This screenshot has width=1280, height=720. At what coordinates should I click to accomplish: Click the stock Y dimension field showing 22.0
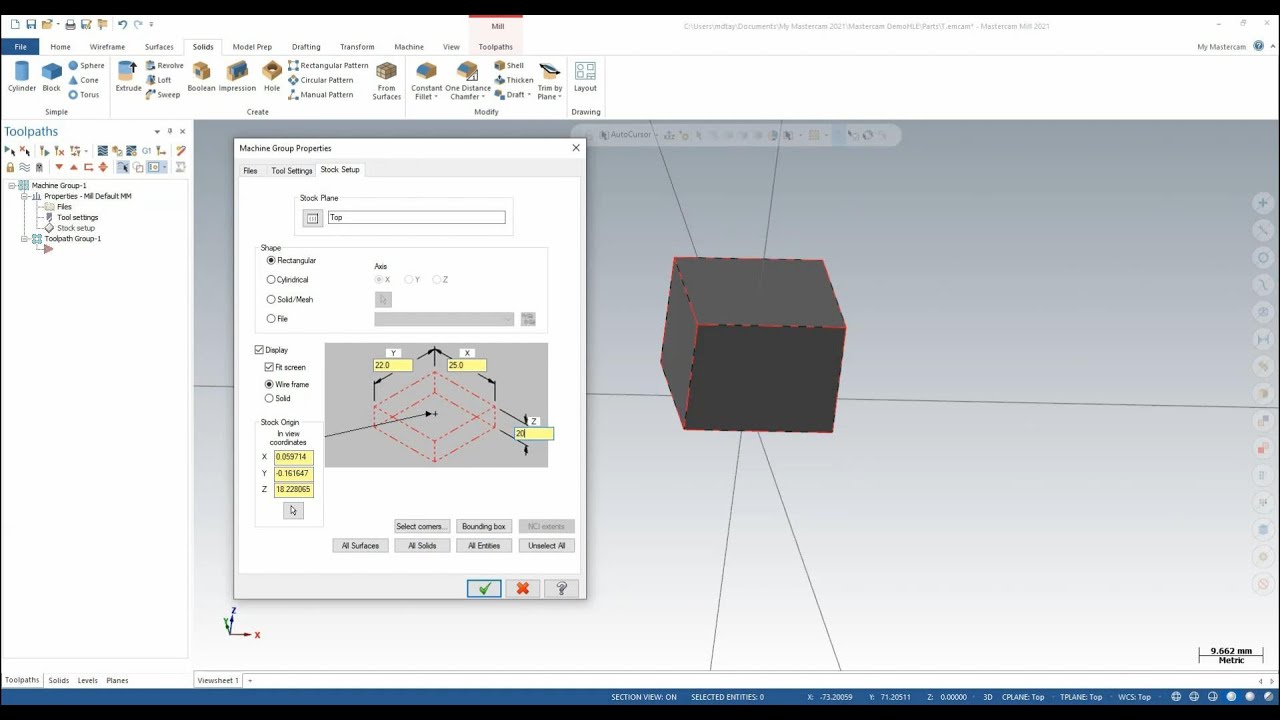392,366
